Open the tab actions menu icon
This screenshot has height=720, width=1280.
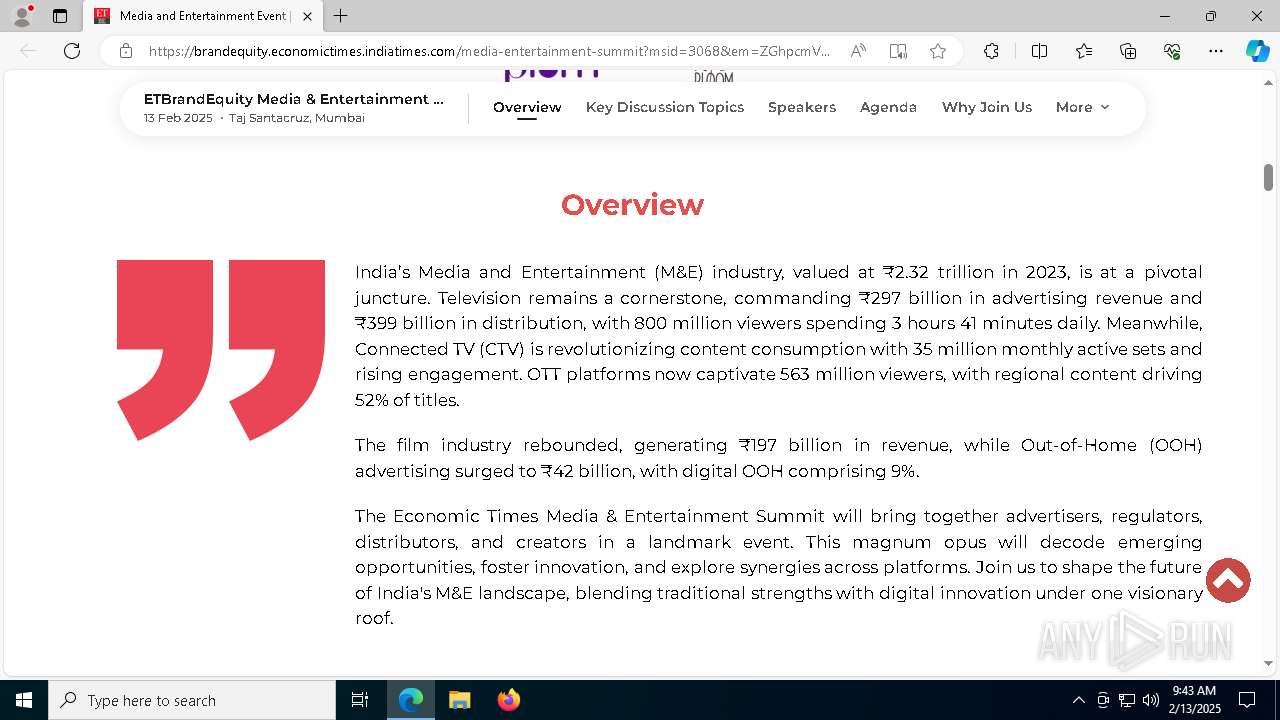pyautogui.click(x=60, y=16)
